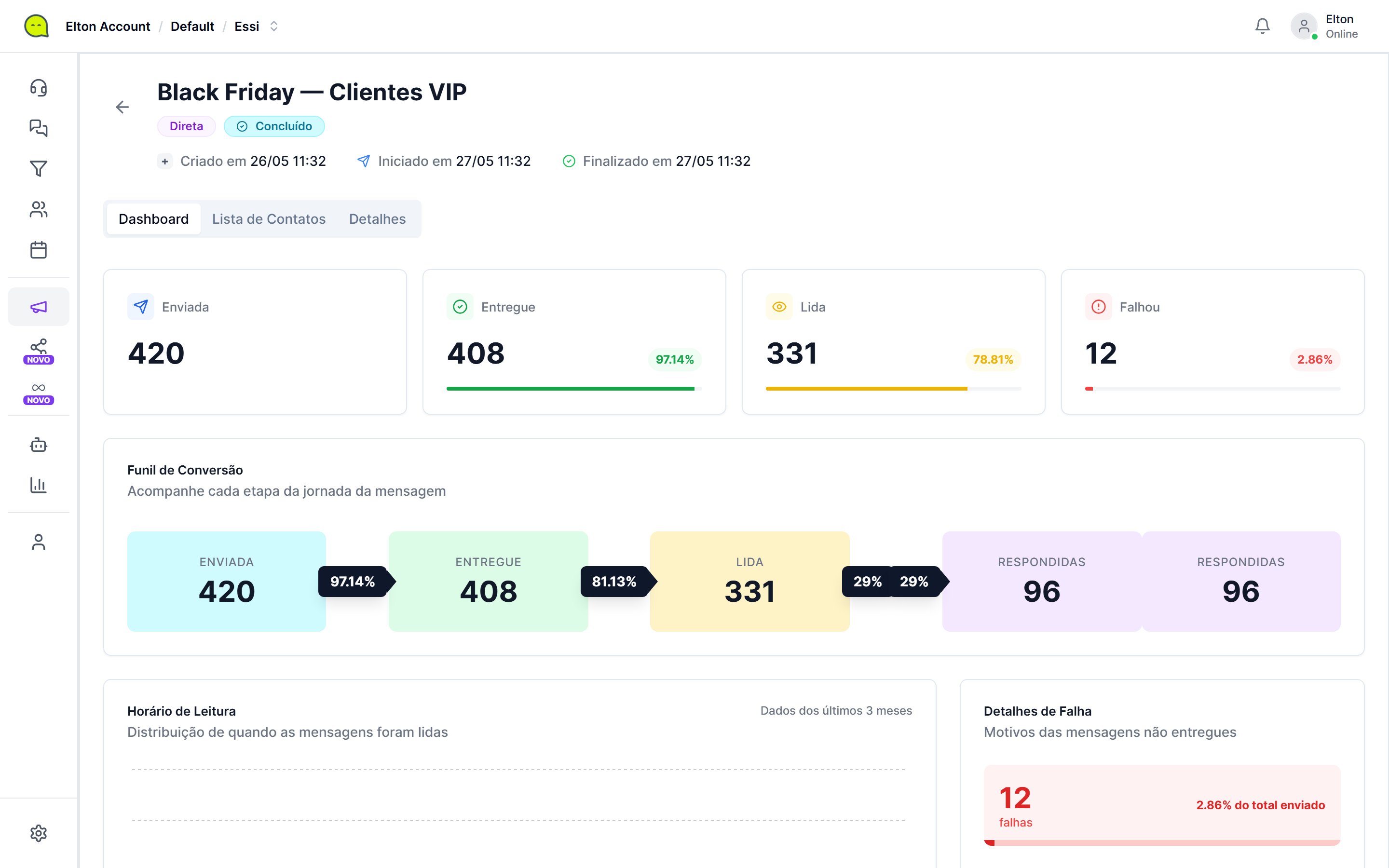
Task: Open the settings gear in sidebar
Action: [x=39, y=833]
